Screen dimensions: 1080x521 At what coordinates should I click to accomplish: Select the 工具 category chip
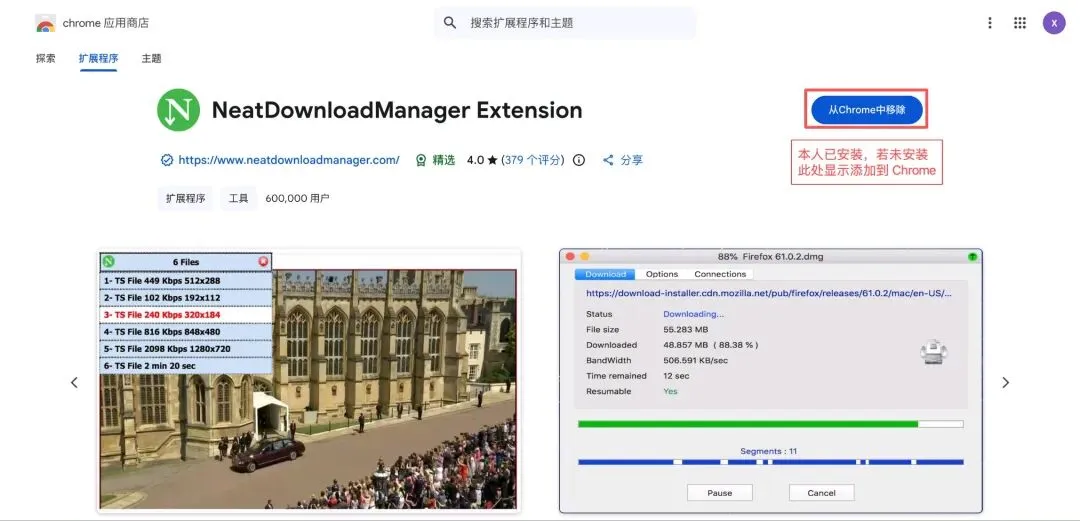pyautogui.click(x=238, y=198)
